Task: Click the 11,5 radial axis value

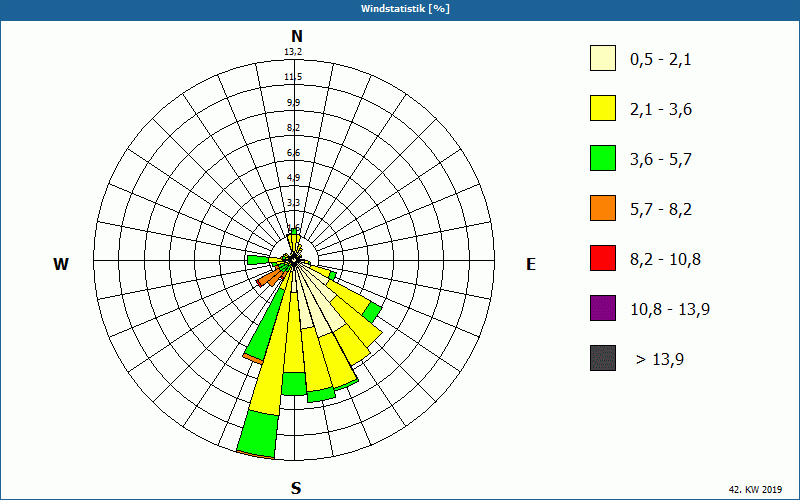Action: pos(293,77)
